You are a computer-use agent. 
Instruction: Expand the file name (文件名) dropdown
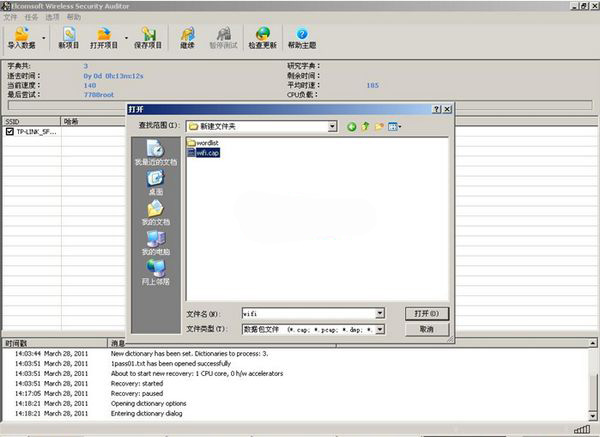(379, 313)
